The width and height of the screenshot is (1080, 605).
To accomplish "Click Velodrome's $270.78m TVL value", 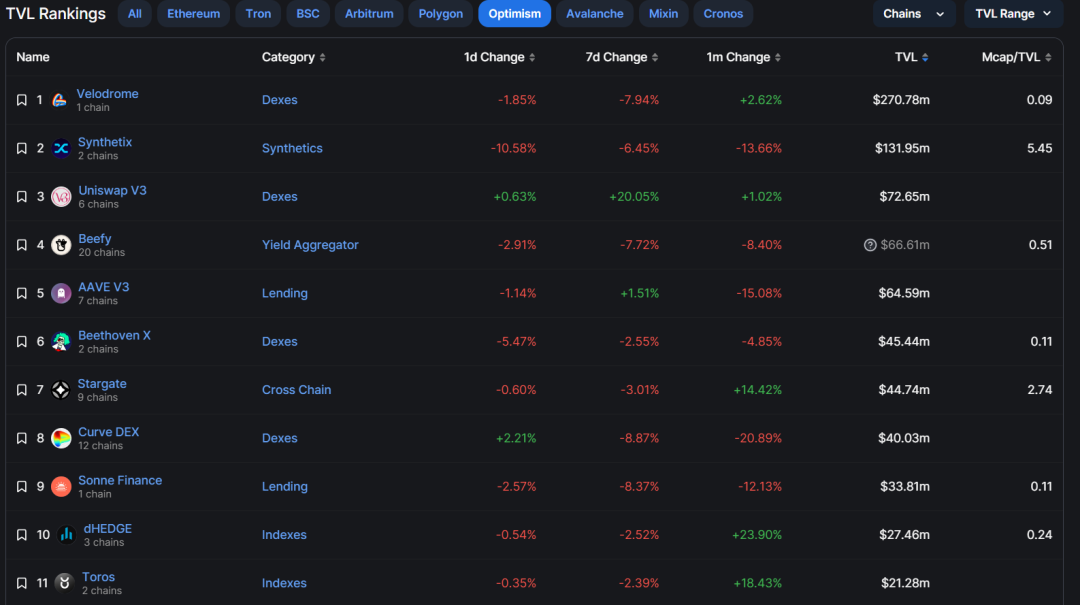I will 901,100.
